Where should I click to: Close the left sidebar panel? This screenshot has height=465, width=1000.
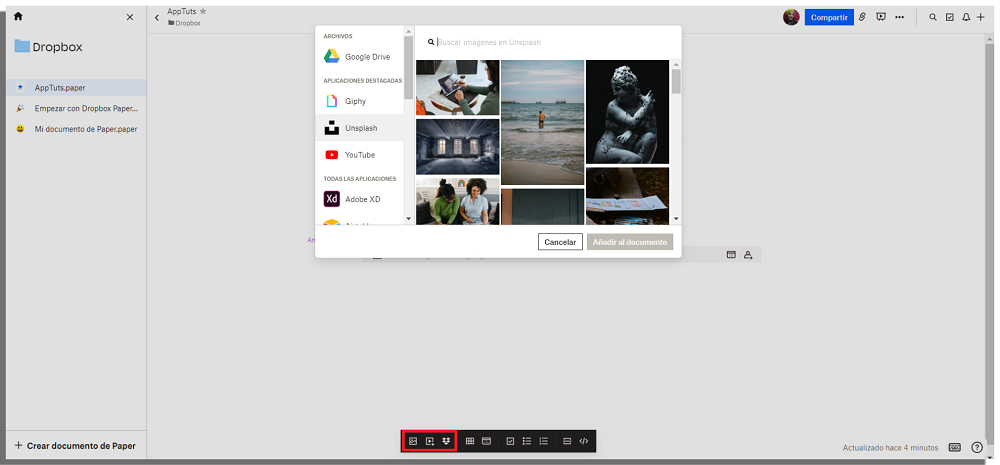coord(130,17)
